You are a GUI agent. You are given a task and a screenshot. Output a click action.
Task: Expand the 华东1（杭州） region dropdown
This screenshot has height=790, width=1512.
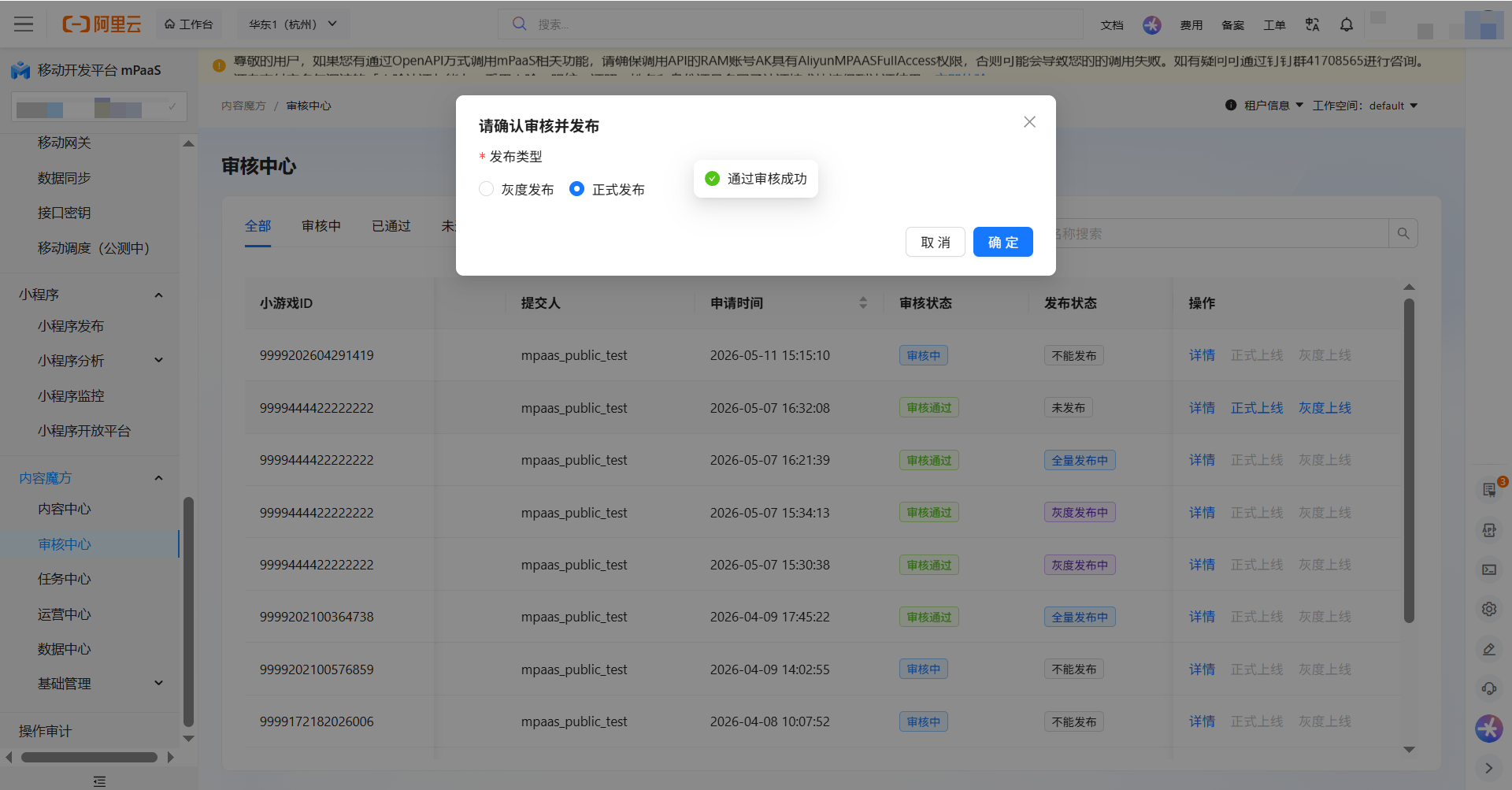pos(293,24)
